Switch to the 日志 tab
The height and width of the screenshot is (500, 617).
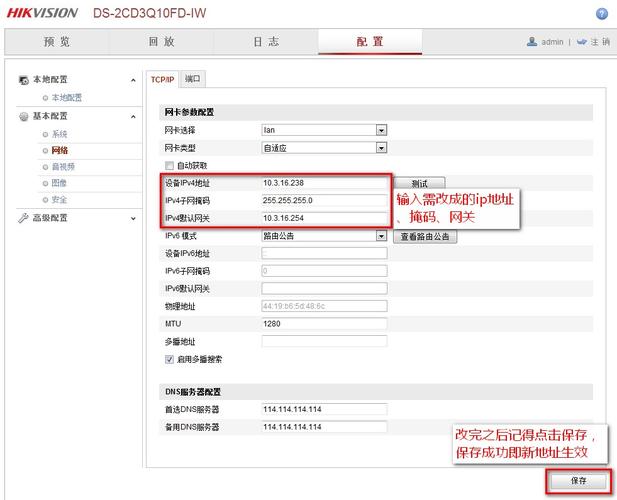pyautogui.click(x=266, y=42)
